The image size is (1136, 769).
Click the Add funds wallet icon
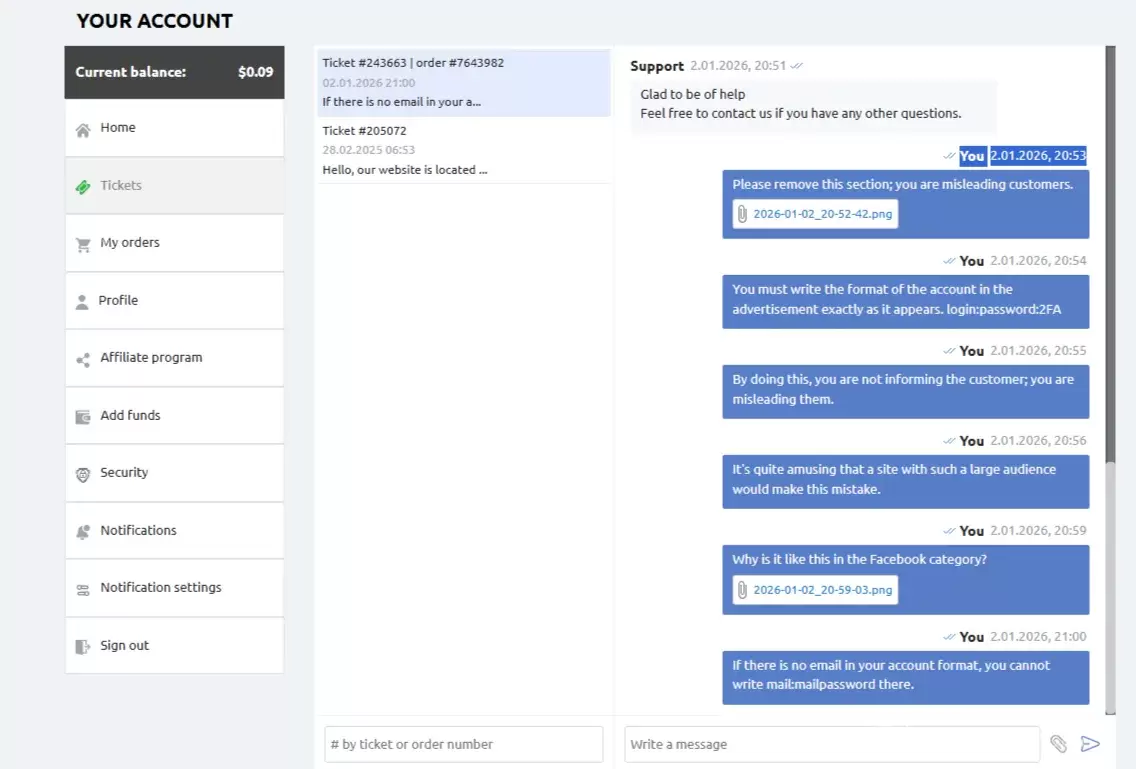point(83,416)
